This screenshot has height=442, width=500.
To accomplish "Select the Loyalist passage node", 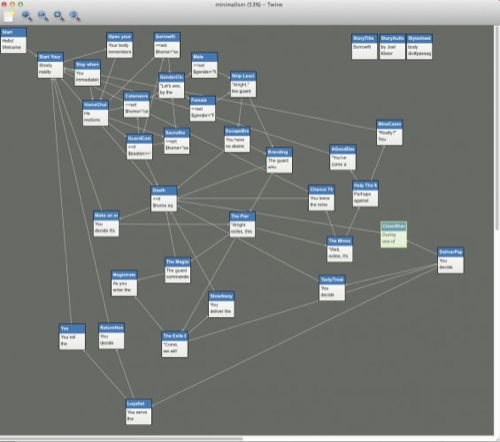I will point(139,412).
